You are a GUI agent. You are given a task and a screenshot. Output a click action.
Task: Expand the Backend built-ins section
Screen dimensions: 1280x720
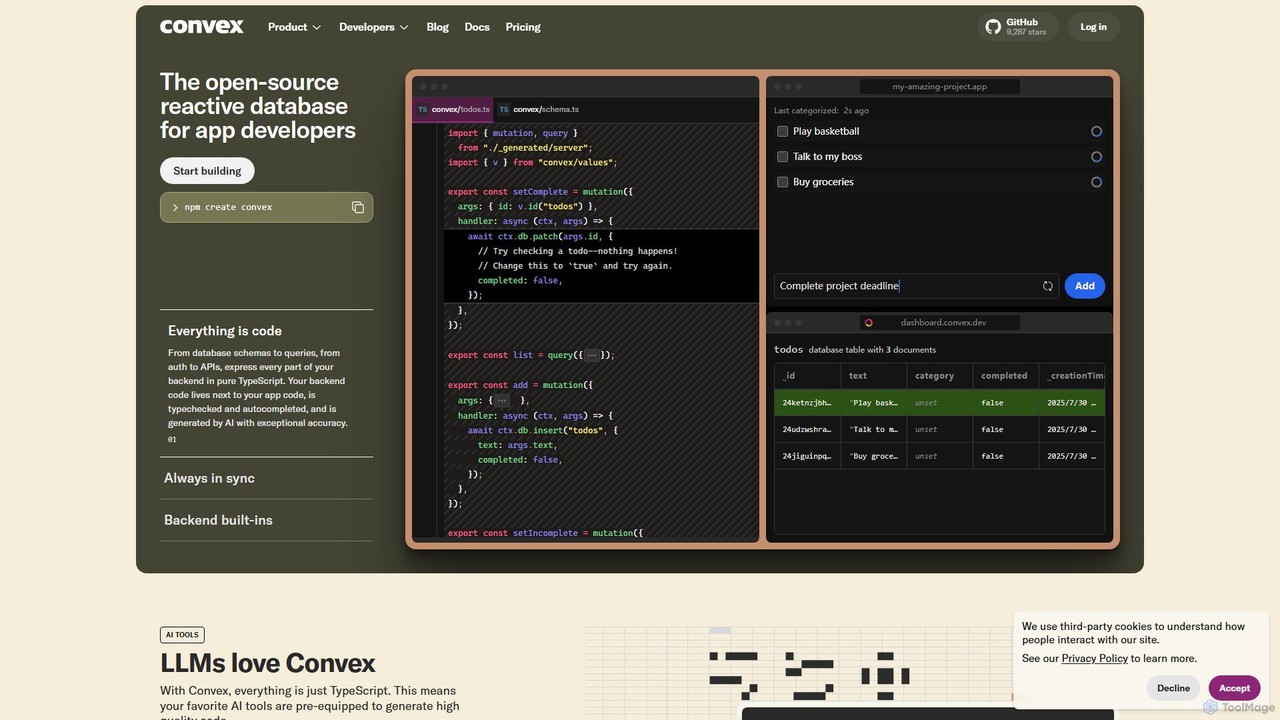[x=266, y=520]
